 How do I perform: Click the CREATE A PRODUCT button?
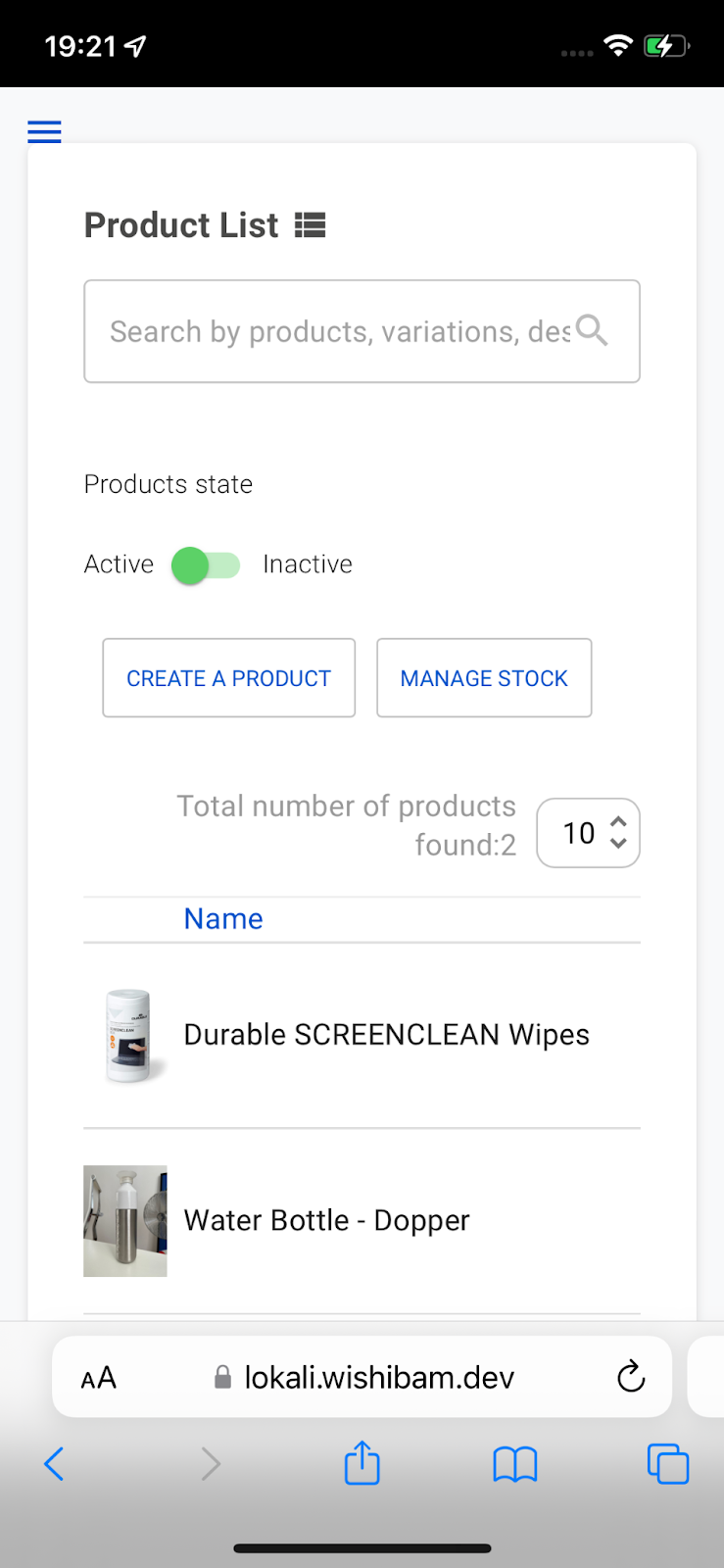coord(229,678)
